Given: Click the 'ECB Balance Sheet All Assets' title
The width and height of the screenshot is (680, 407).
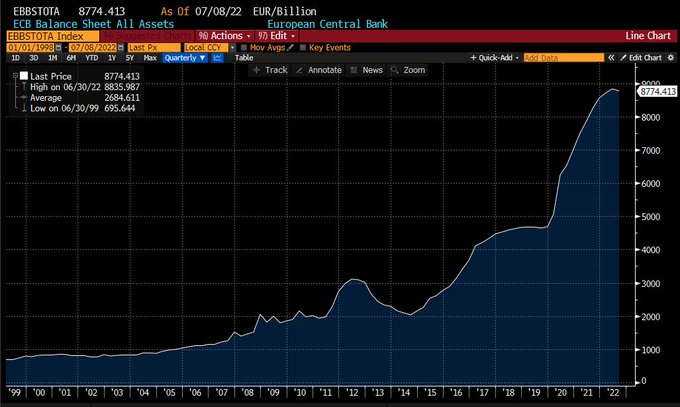Looking at the screenshot, I should pos(94,24).
